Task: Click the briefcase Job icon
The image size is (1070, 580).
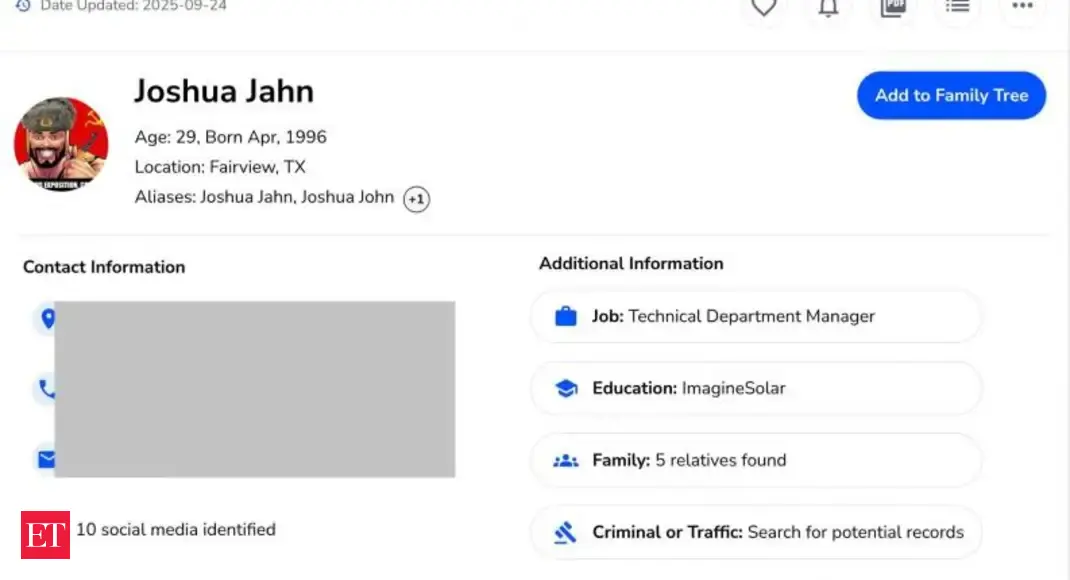Action: click(x=566, y=317)
